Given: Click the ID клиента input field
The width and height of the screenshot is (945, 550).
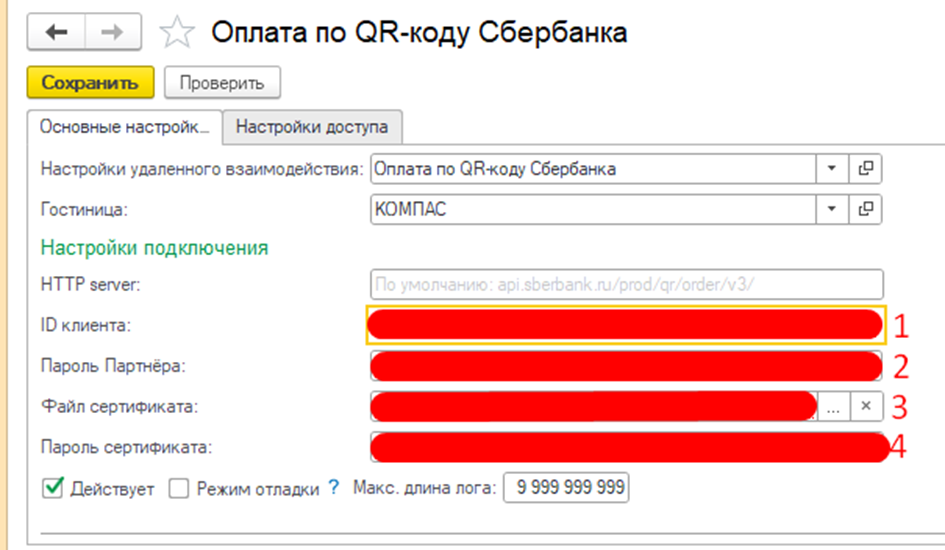Looking at the screenshot, I should point(626,325).
